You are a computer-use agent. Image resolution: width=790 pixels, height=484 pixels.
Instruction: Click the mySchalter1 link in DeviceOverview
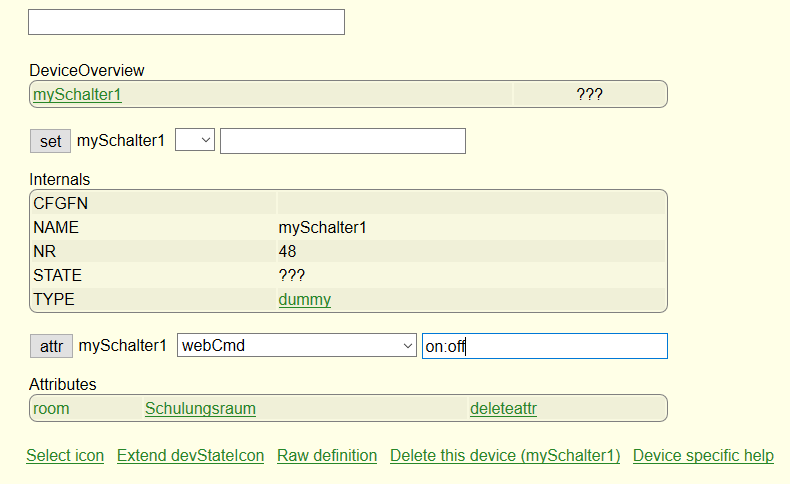point(77,95)
